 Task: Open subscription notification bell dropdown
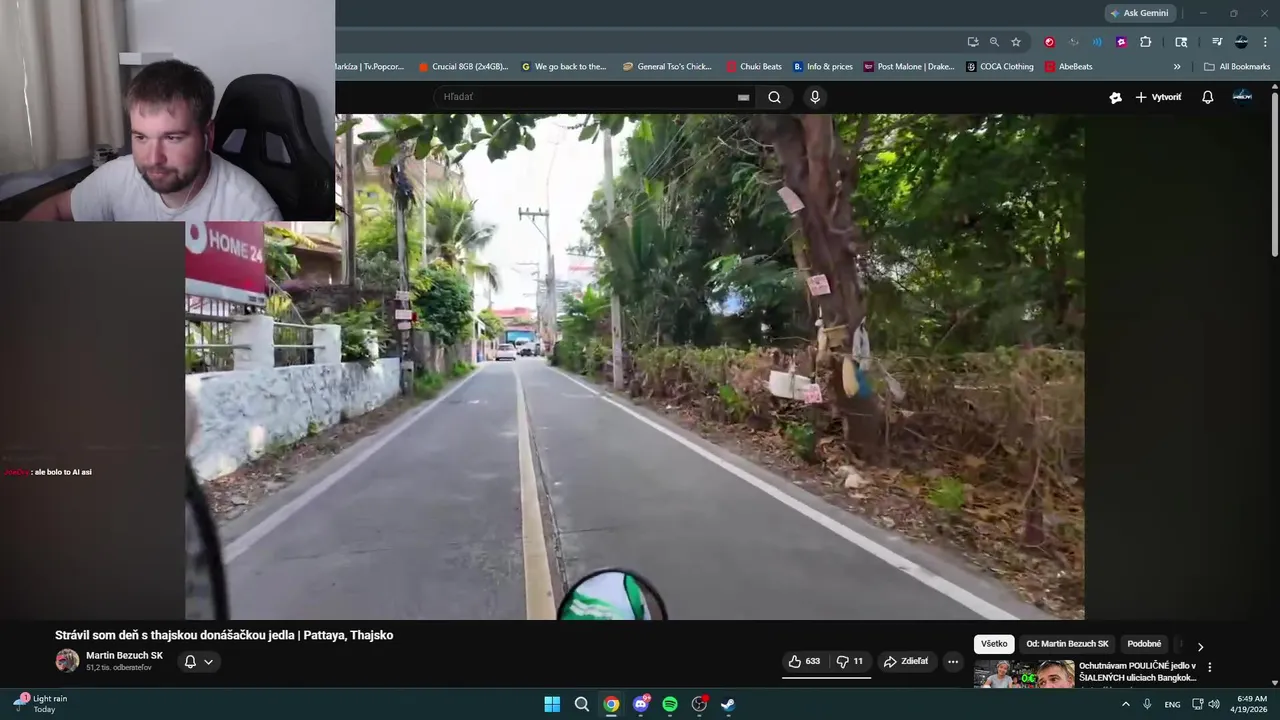click(199, 661)
